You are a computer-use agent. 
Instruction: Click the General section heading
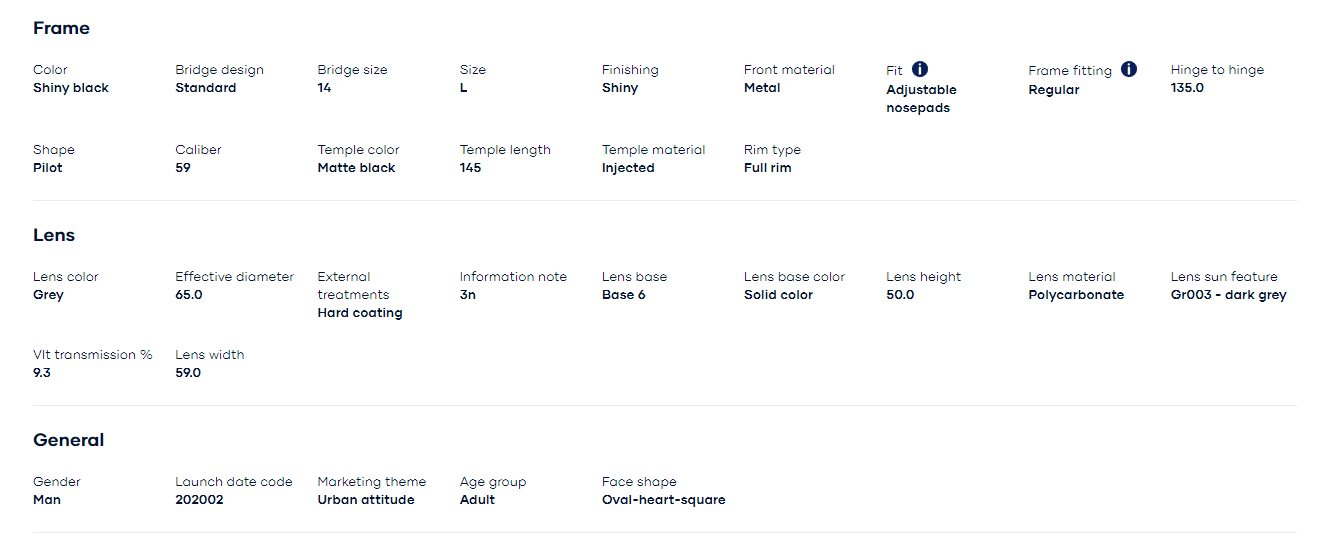coord(69,440)
